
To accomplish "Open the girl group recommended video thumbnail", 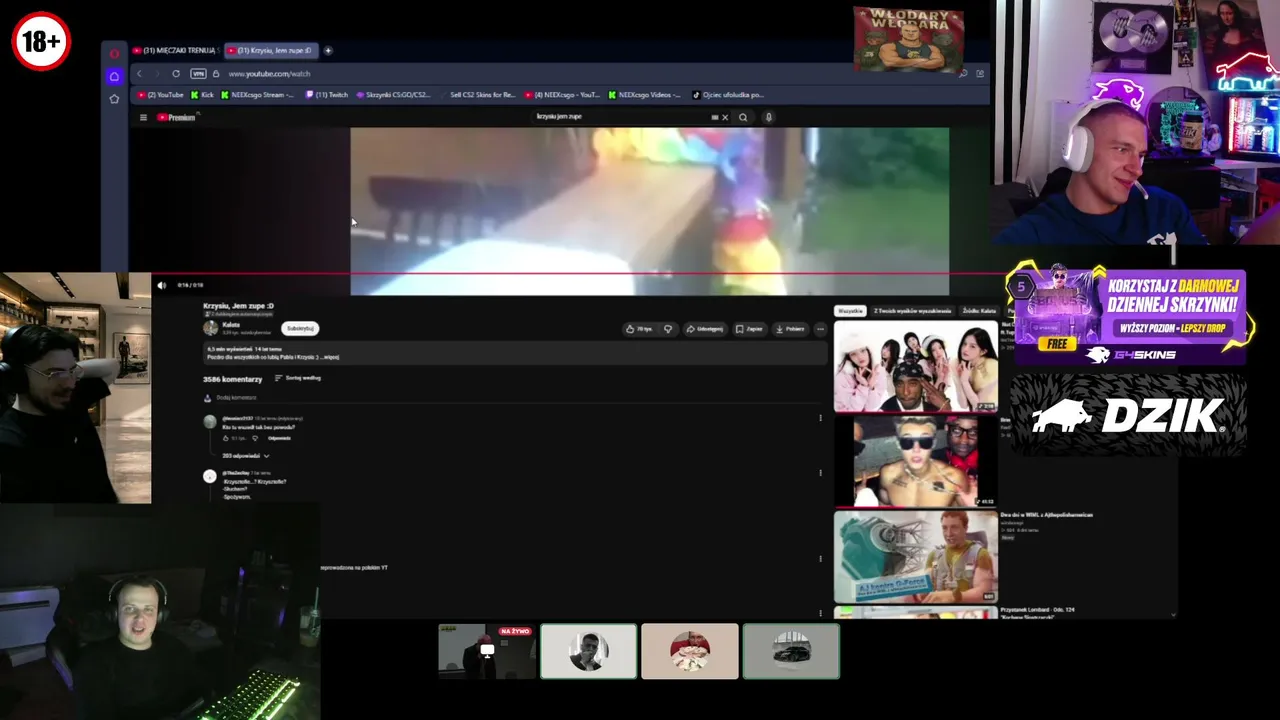I will 916,366.
